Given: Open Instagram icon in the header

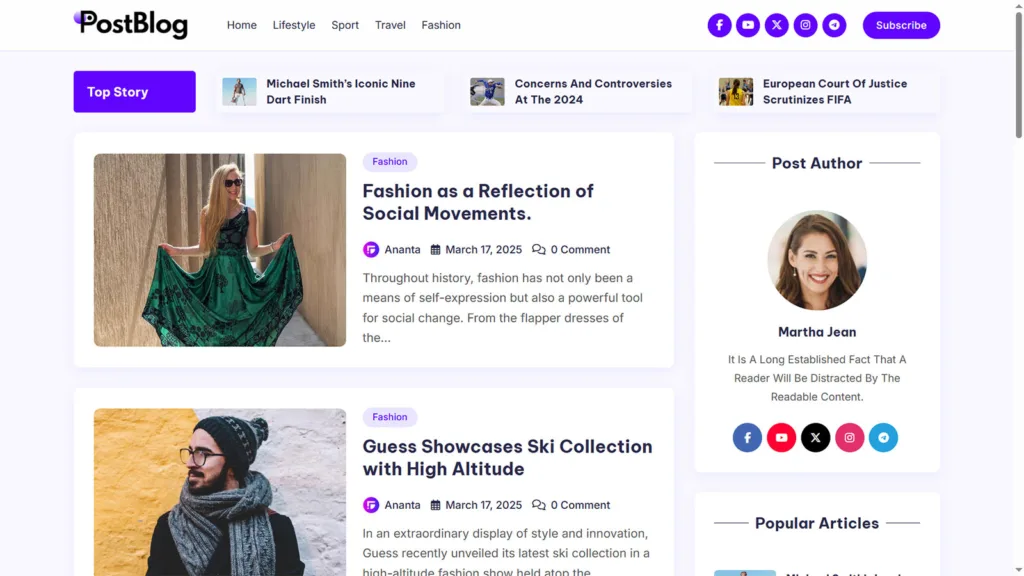Looking at the screenshot, I should tap(805, 25).
